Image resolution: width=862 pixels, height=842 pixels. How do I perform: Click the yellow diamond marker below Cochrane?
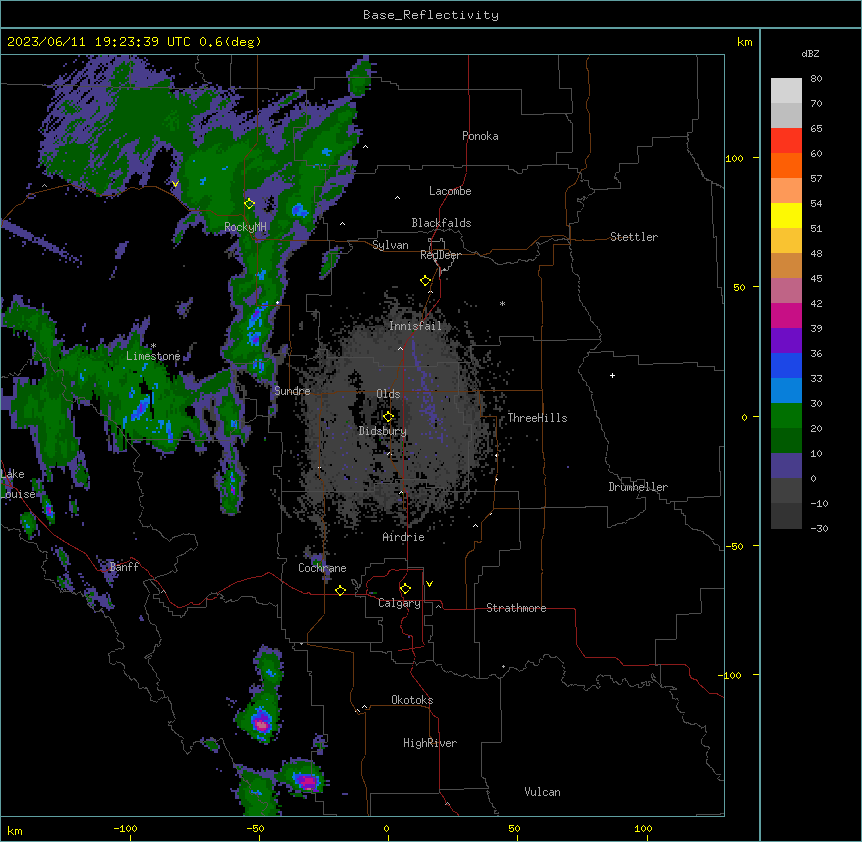click(340, 590)
